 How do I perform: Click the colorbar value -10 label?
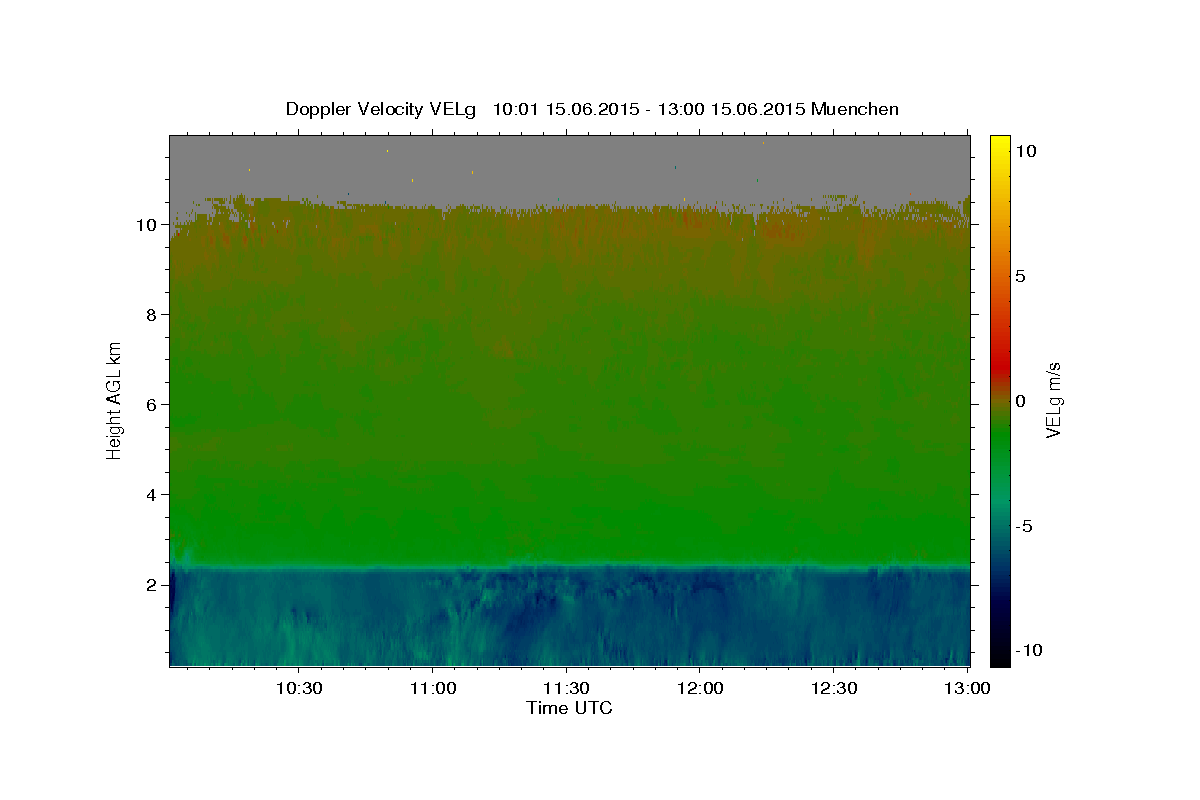tap(1029, 651)
